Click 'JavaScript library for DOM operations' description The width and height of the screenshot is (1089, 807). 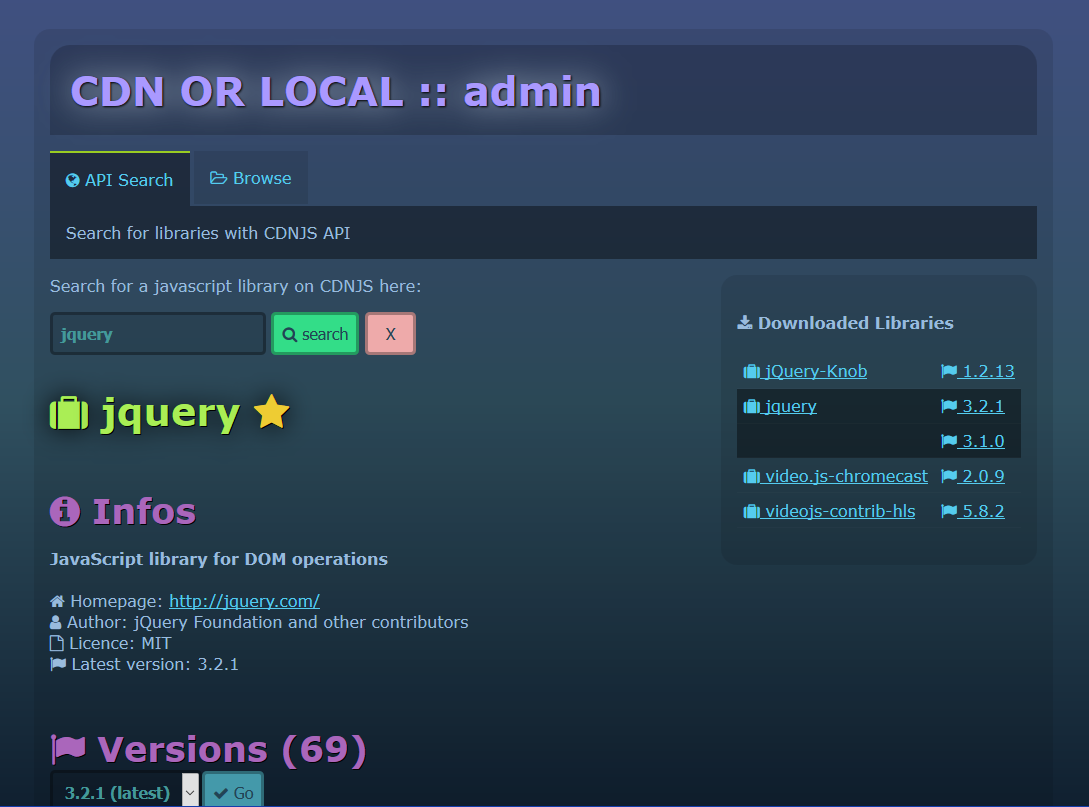pyautogui.click(x=219, y=559)
